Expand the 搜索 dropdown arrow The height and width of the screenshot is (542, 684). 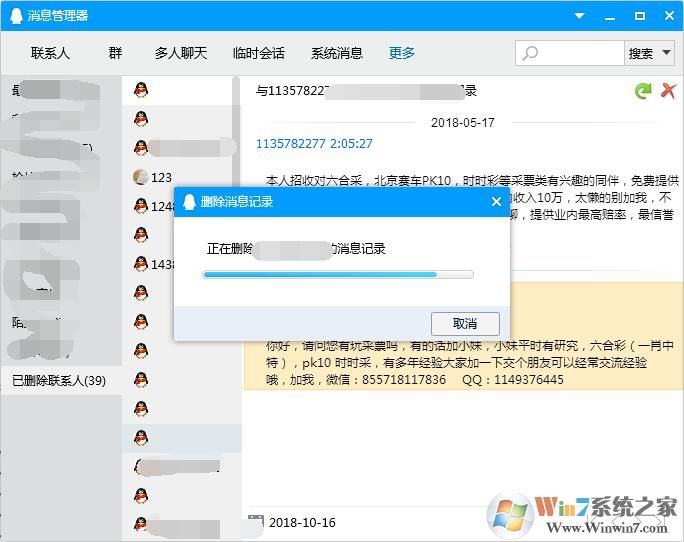[x=667, y=53]
